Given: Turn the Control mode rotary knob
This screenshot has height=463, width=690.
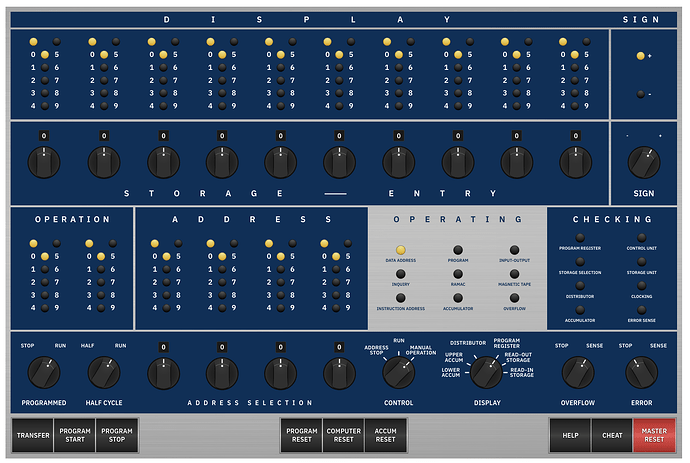Looking at the screenshot, I should tap(399, 373).
